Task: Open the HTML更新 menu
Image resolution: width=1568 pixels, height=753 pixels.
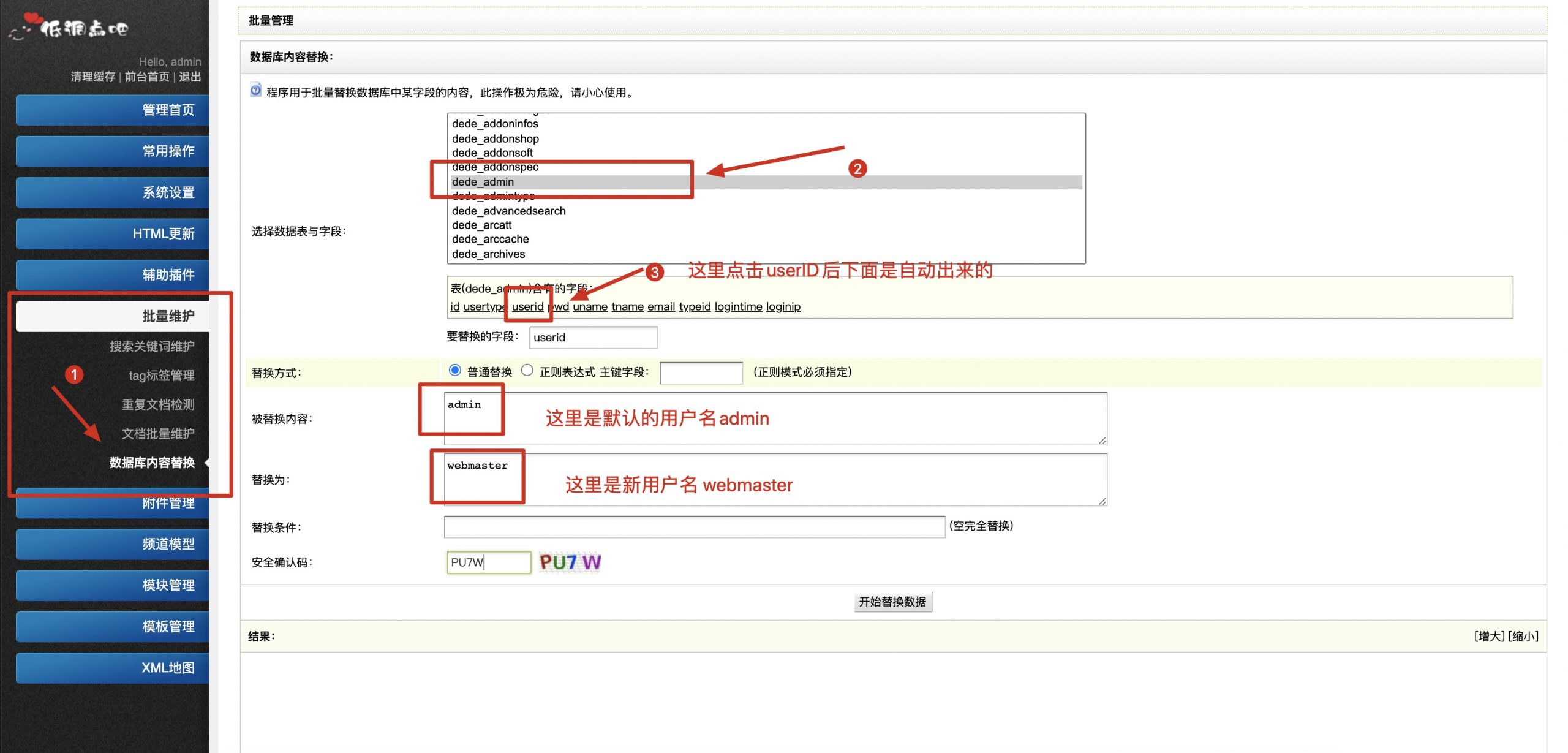Action: 112,233
